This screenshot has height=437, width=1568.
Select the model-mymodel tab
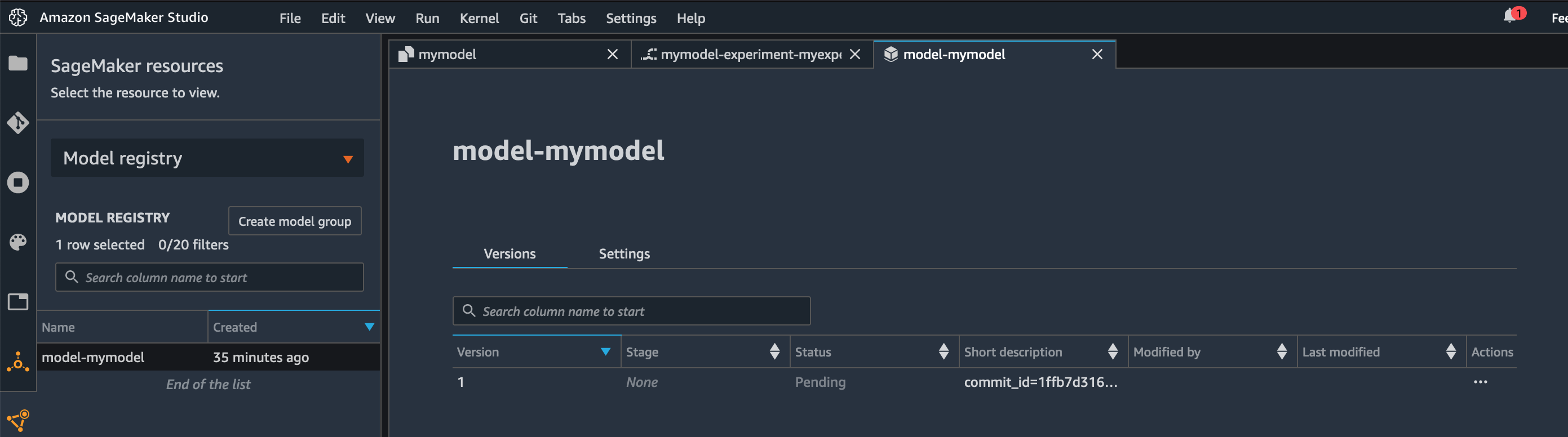pos(994,54)
